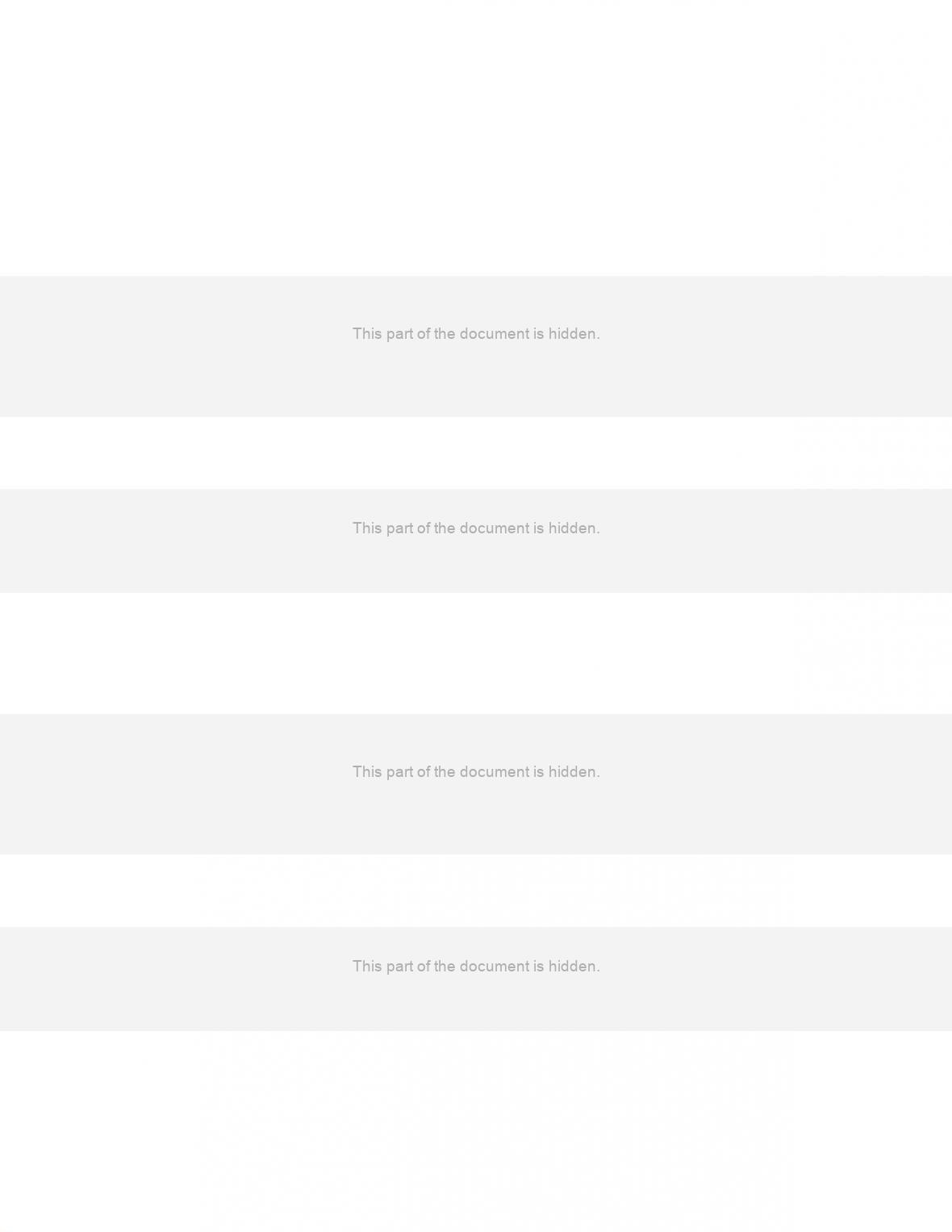The image size is (952, 1232).
Task: Select the word 'document' in the third gray banner
Action: point(494,772)
